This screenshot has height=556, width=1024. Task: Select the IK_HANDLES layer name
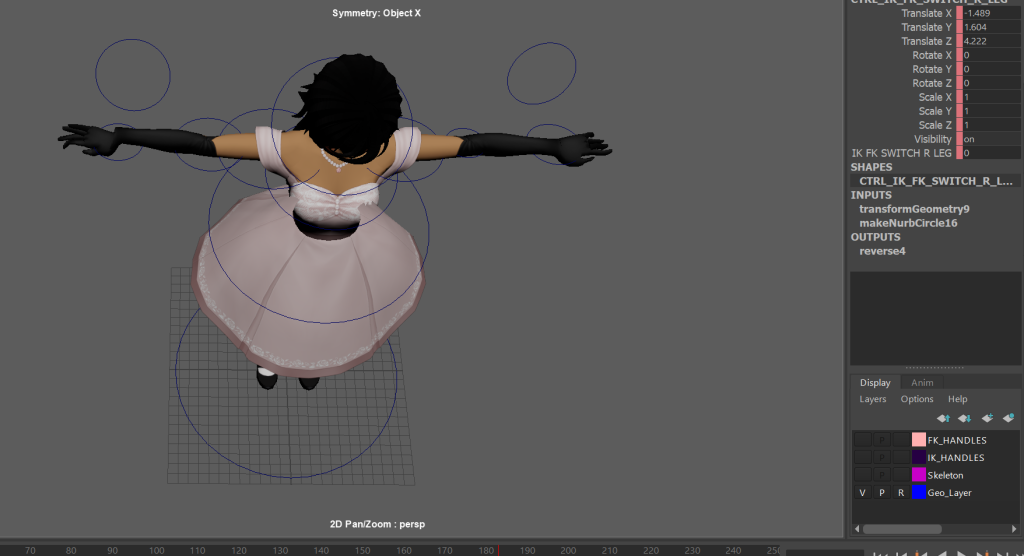point(955,458)
